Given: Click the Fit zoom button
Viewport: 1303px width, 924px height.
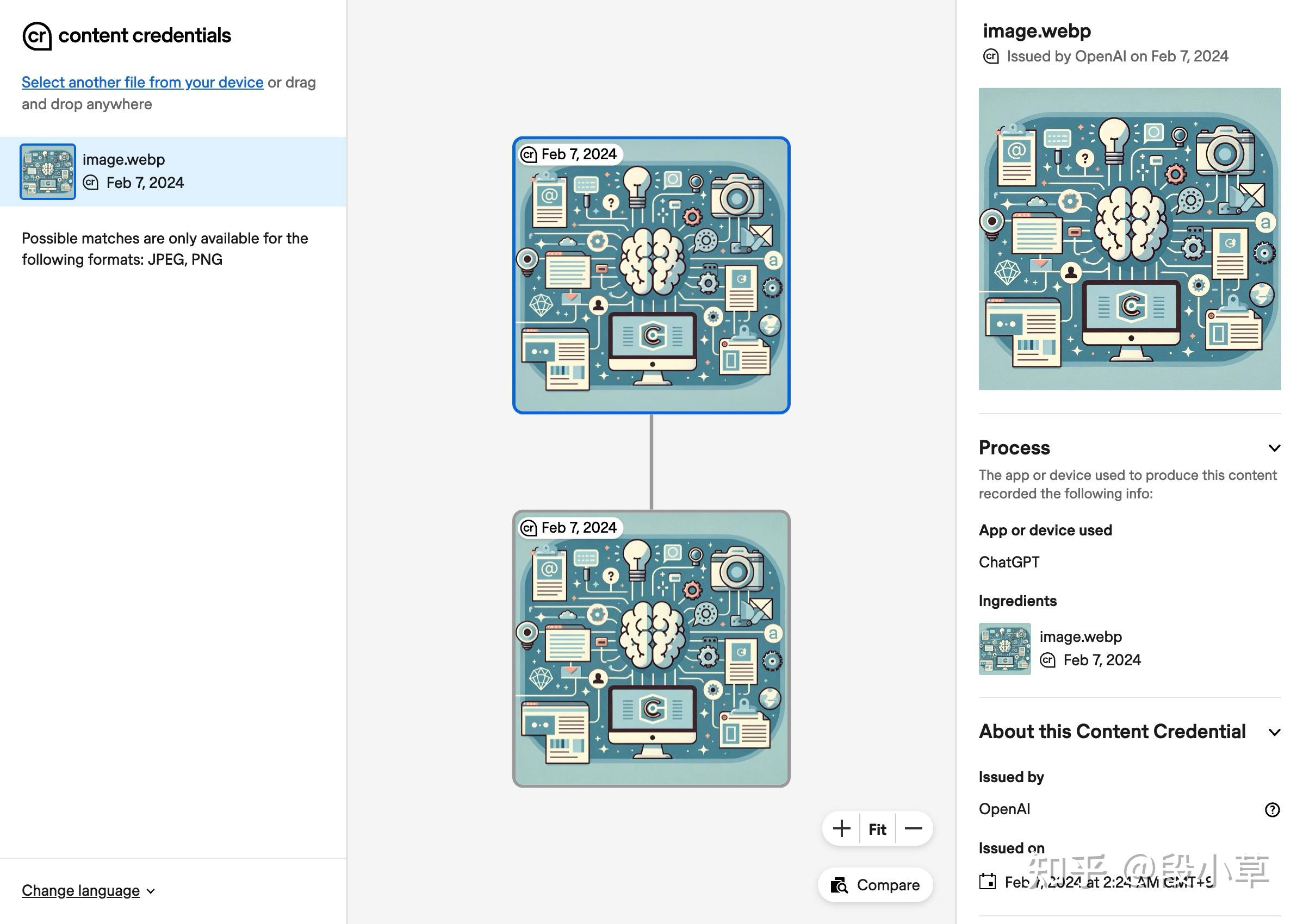Looking at the screenshot, I should pos(877,829).
